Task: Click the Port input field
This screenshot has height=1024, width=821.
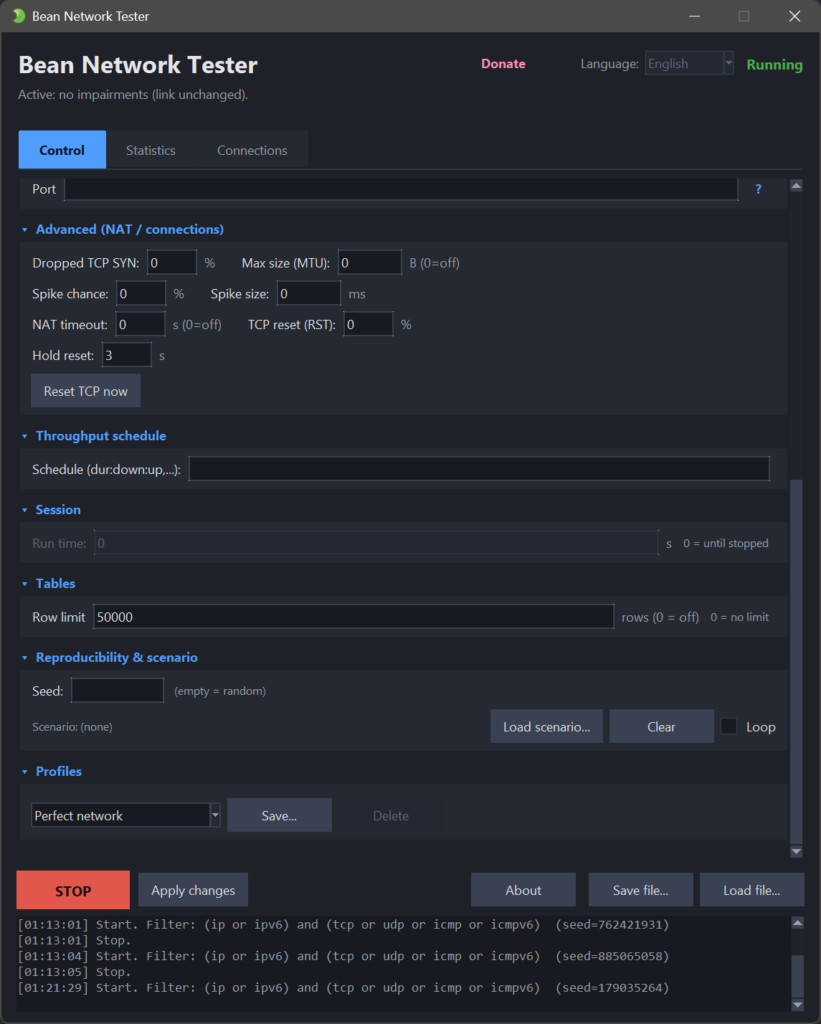Action: coord(401,189)
